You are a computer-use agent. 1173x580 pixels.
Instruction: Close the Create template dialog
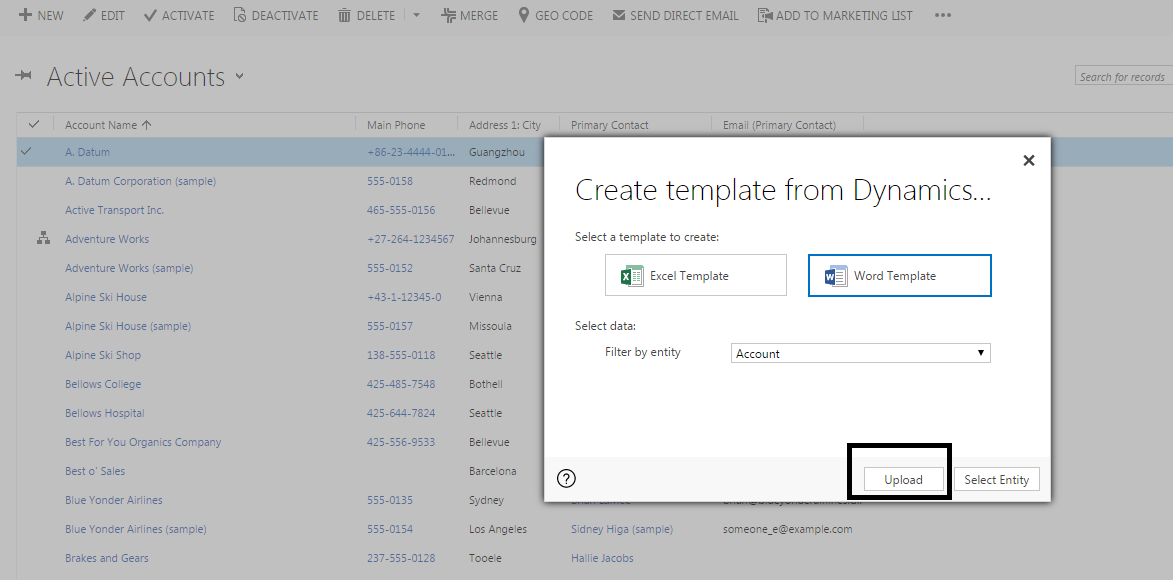[x=1029, y=160]
